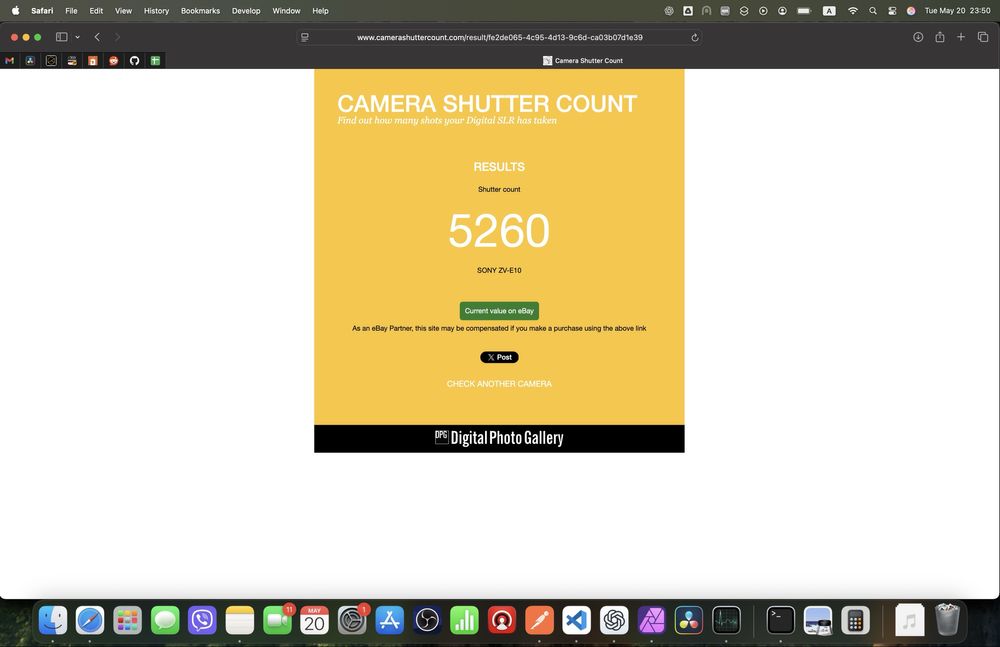This screenshot has width=1000, height=647.
Task: Open the App Store from the dock
Action: click(x=390, y=620)
